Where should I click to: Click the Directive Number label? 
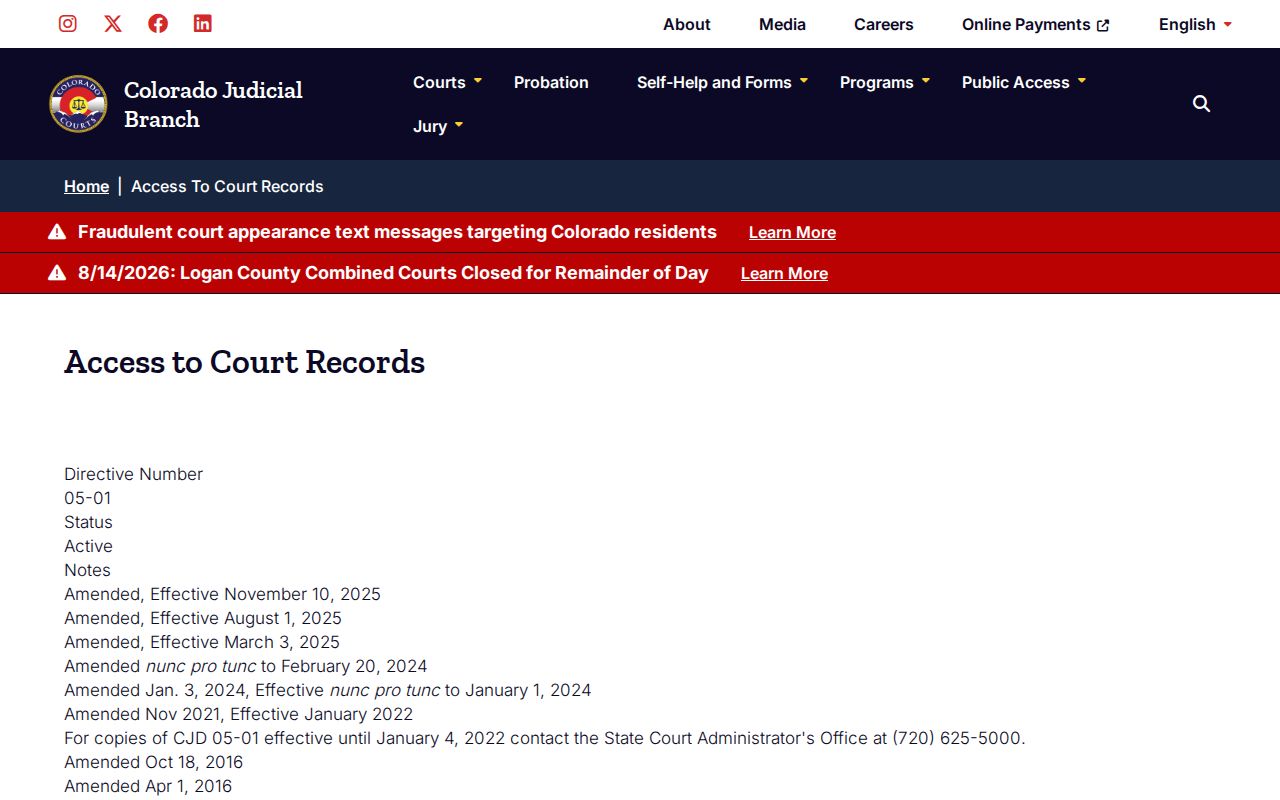134,474
